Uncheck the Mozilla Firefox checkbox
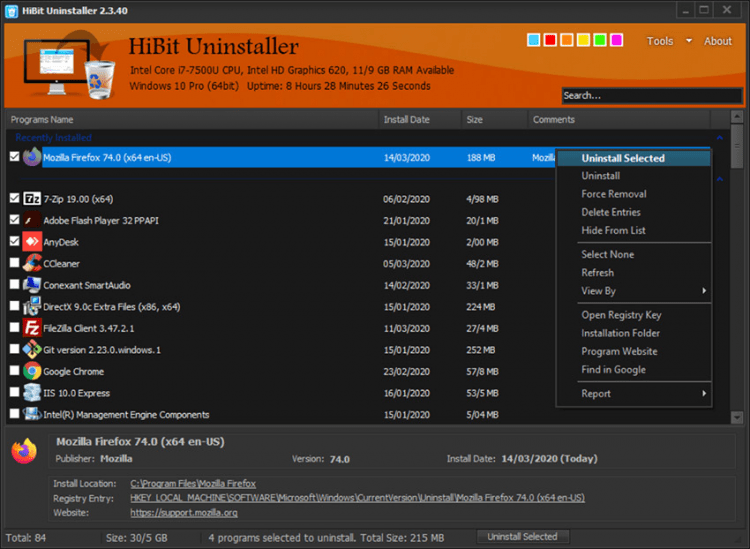 [x=14, y=156]
